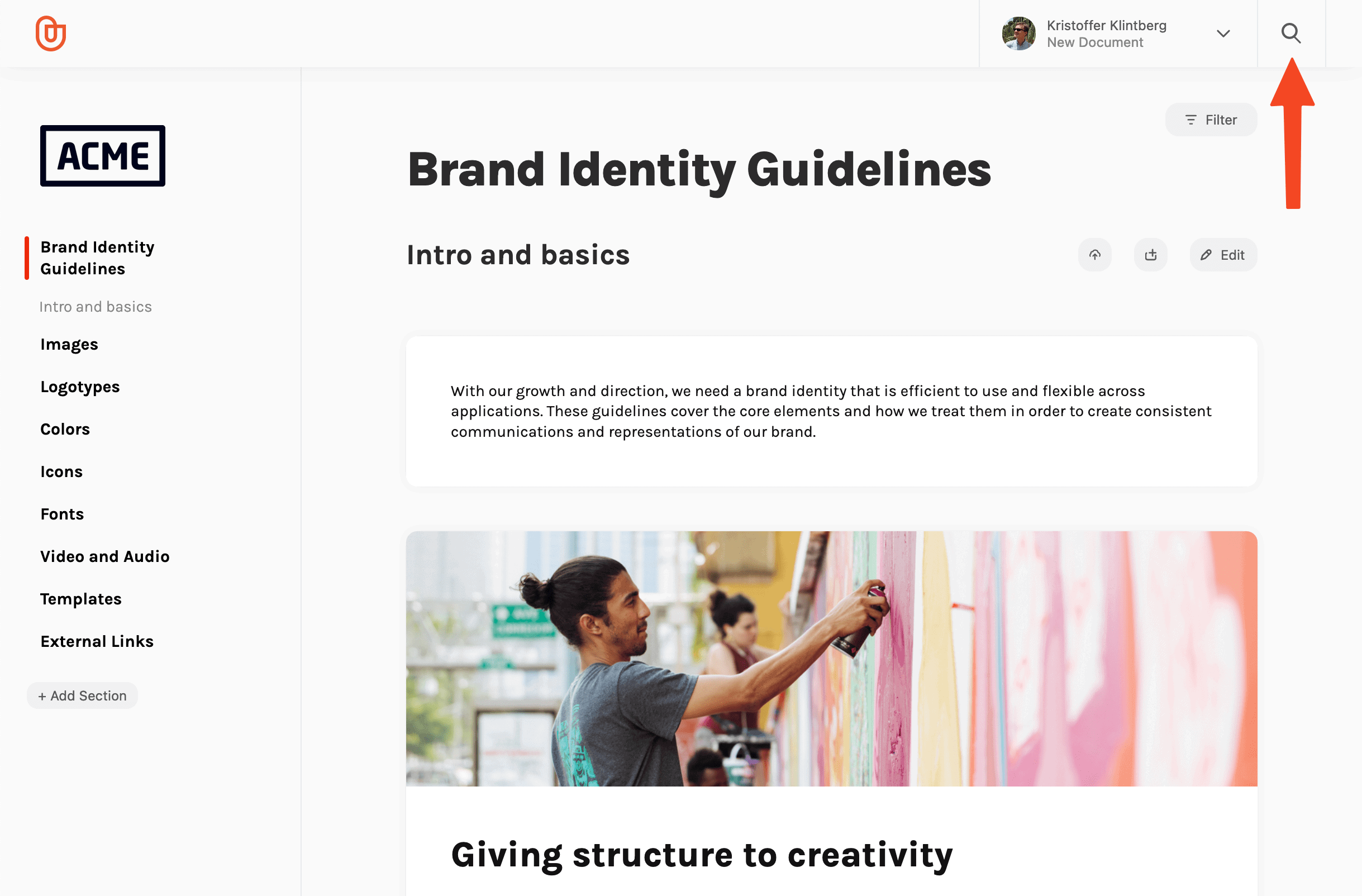The image size is (1362, 896).
Task: Click the Bynder logo icon in top left
Action: tap(51, 33)
